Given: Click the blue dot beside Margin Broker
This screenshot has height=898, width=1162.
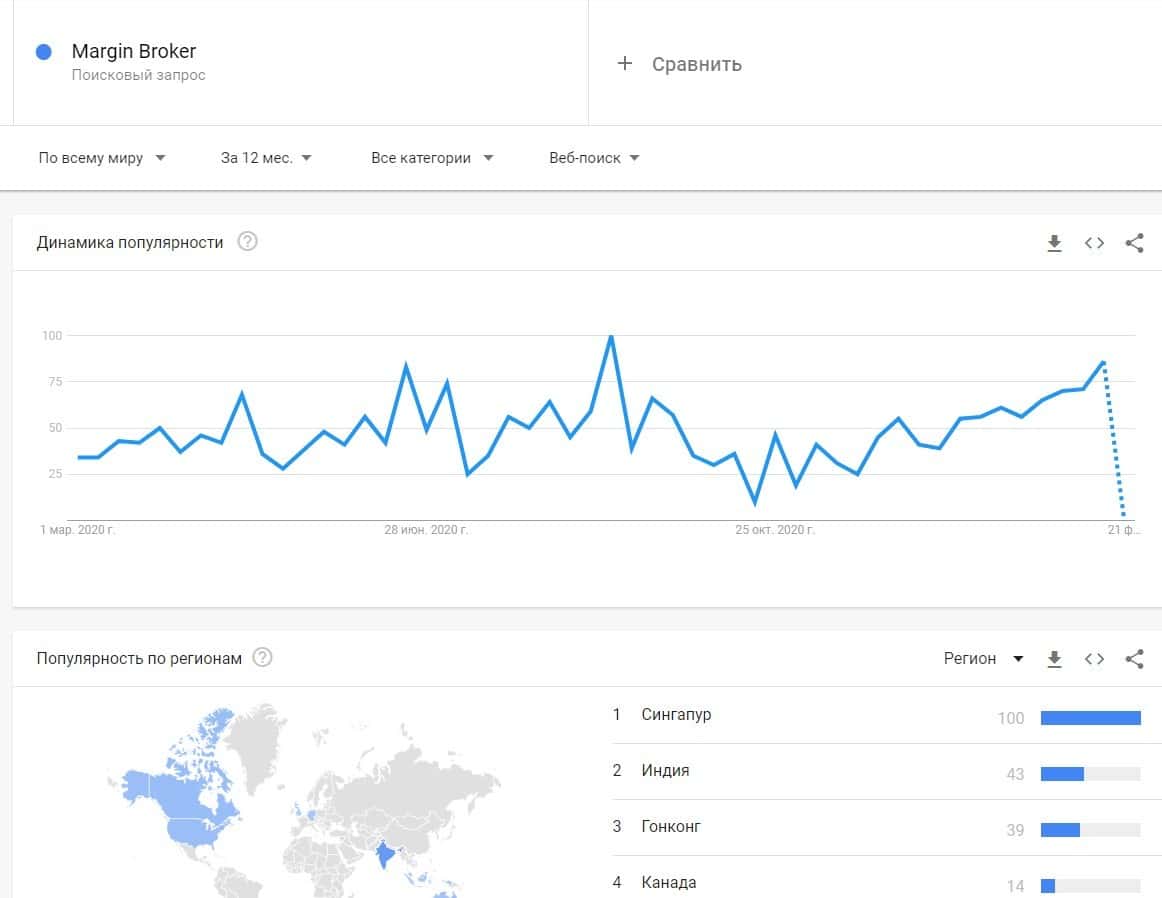Looking at the screenshot, I should 43,52.
